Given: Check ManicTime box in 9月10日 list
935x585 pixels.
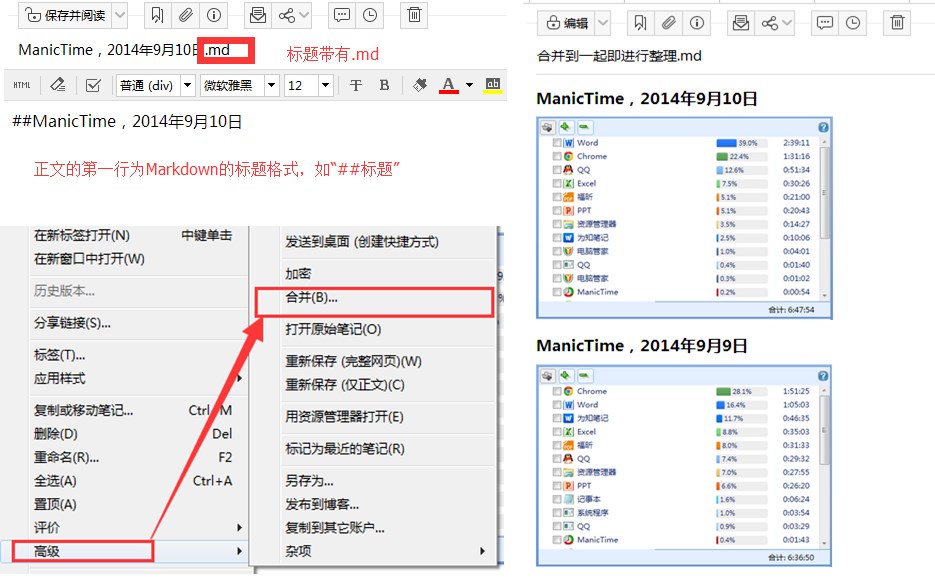Looking at the screenshot, I should pyautogui.click(x=556, y=292).
